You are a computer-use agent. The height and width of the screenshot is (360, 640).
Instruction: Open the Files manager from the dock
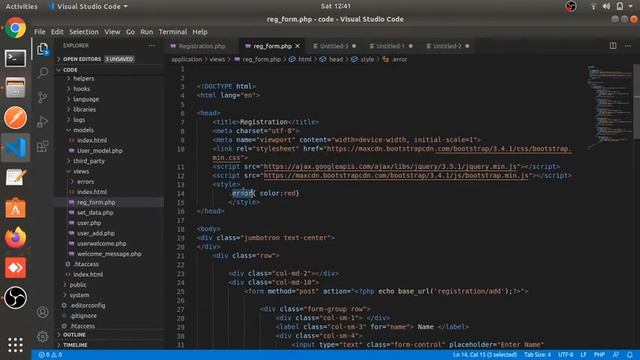[16, 88]
